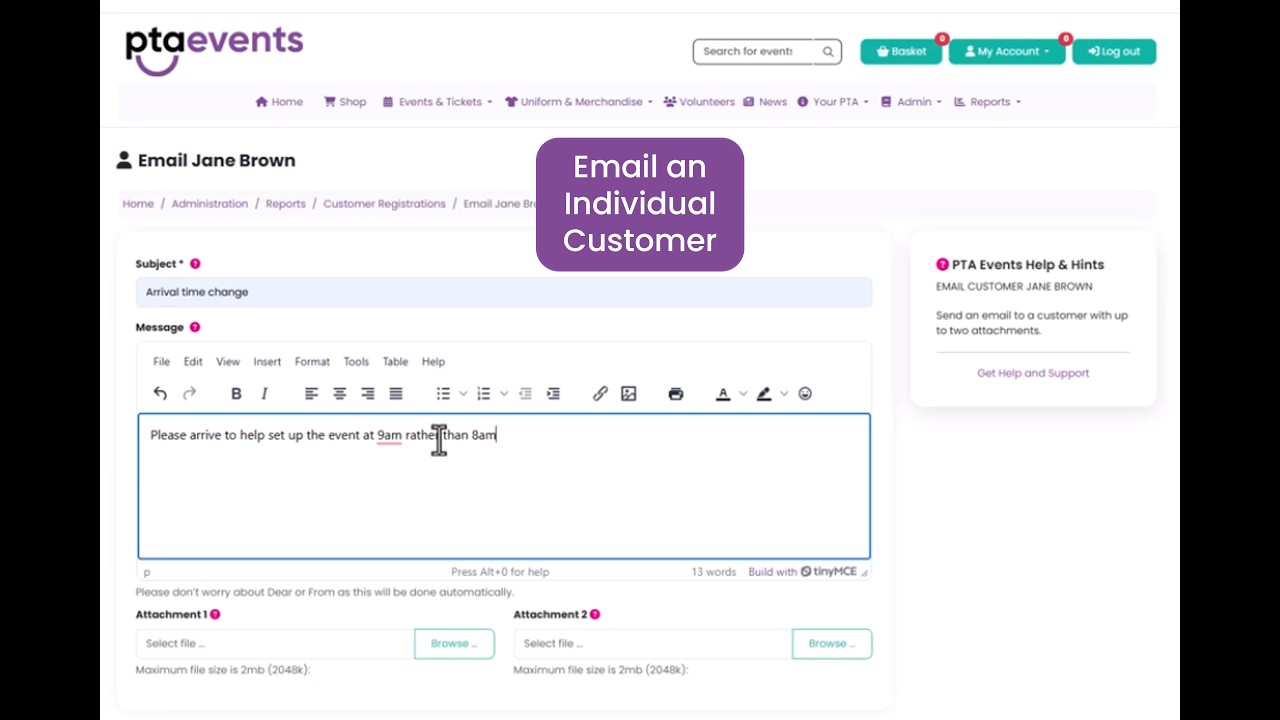Viewport: 1280px width, 720px height.
Task: Expand Events & Tickets menu
Action: pyautogui.click(x=437, y=102)
